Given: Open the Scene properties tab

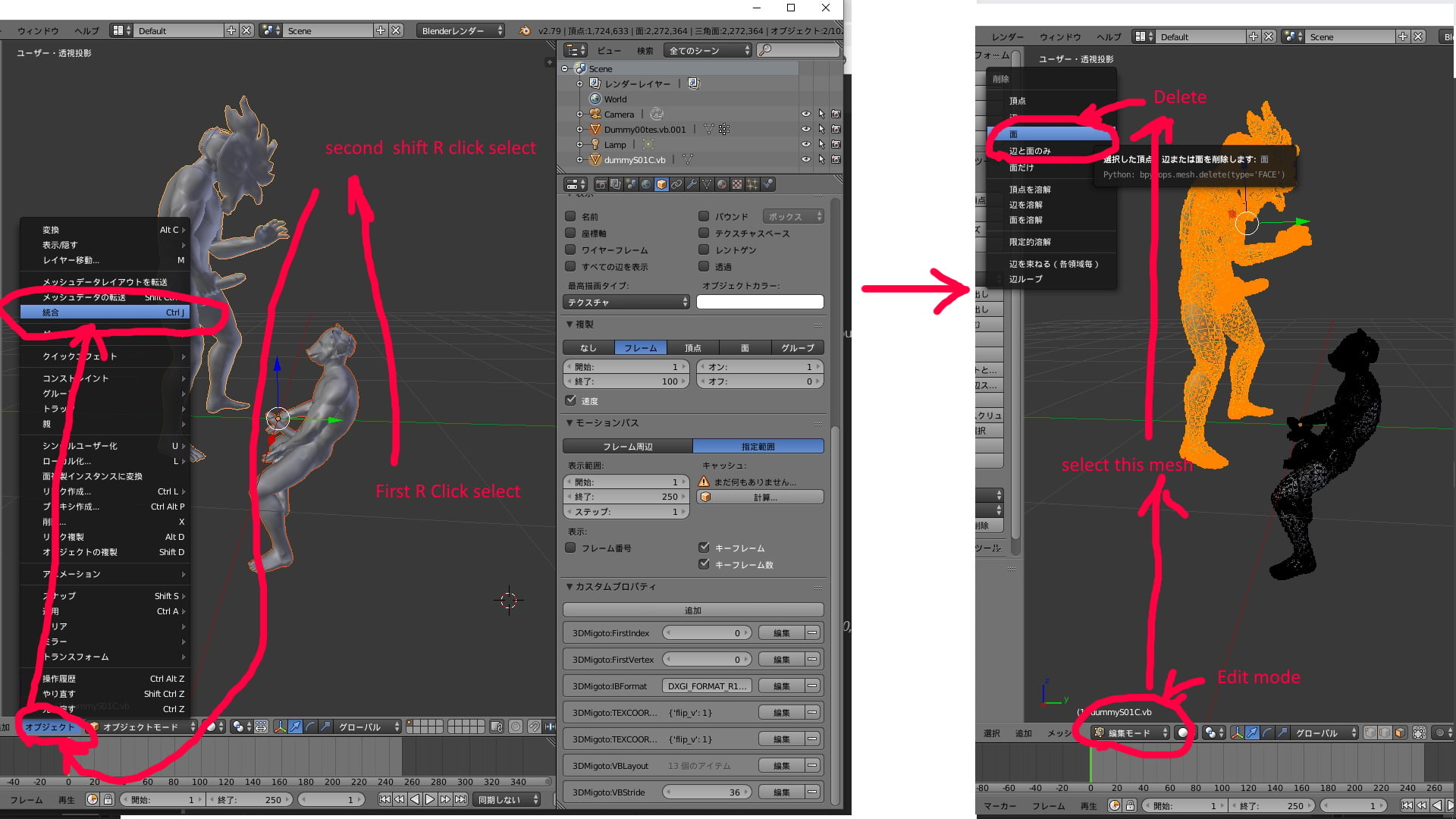Looking at the screenshot, I should click(x=631, y=184).
